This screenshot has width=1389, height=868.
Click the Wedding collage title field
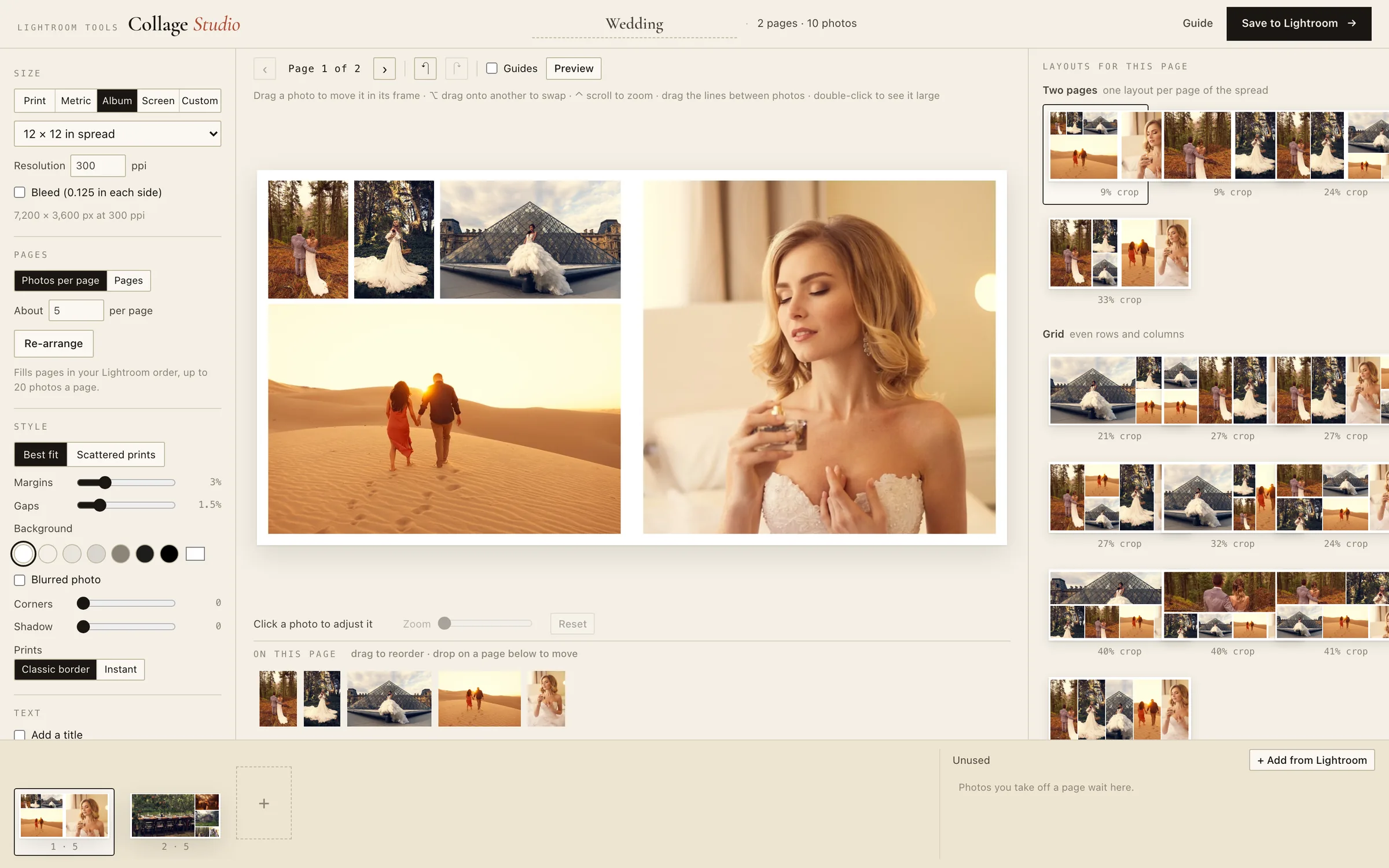(x=634, y=24)
